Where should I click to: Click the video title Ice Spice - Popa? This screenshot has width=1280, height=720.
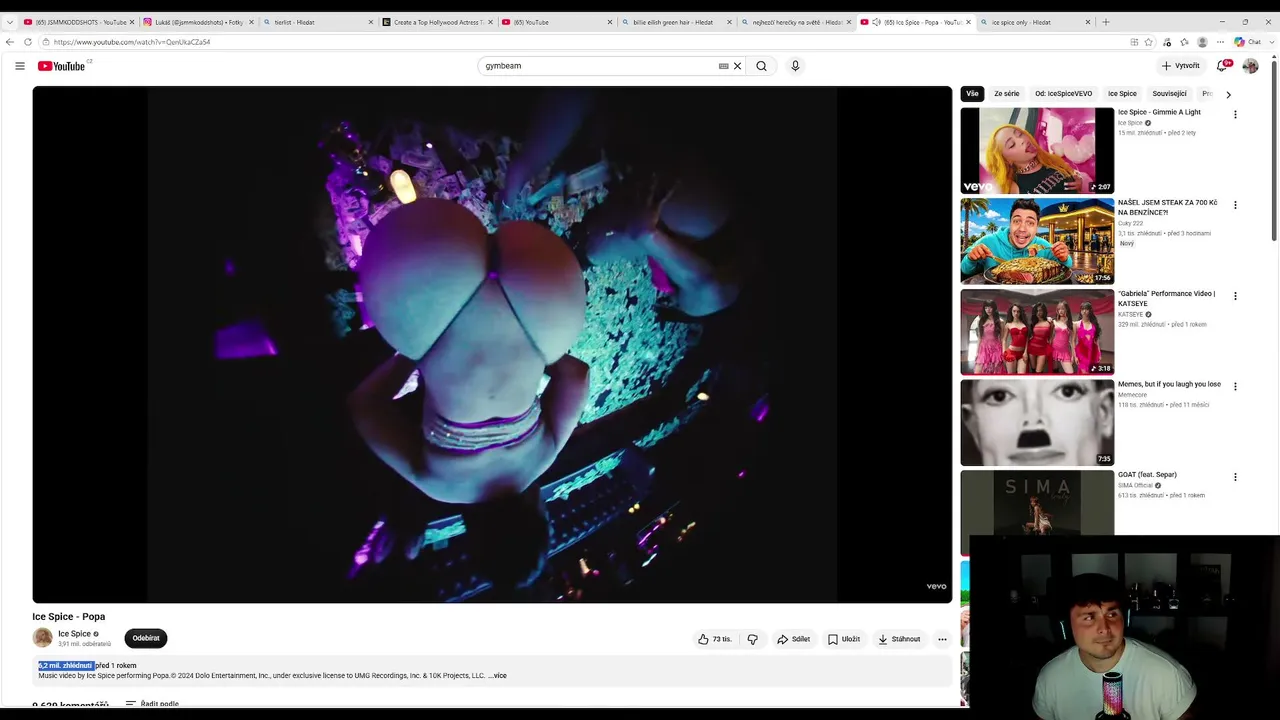coord(68,617)
